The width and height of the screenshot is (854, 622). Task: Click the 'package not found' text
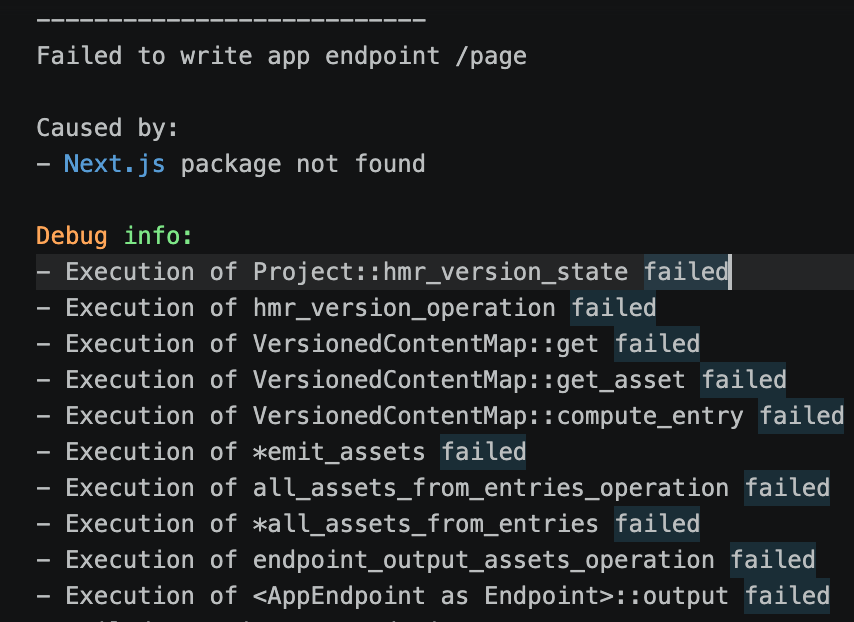[303, 164]
